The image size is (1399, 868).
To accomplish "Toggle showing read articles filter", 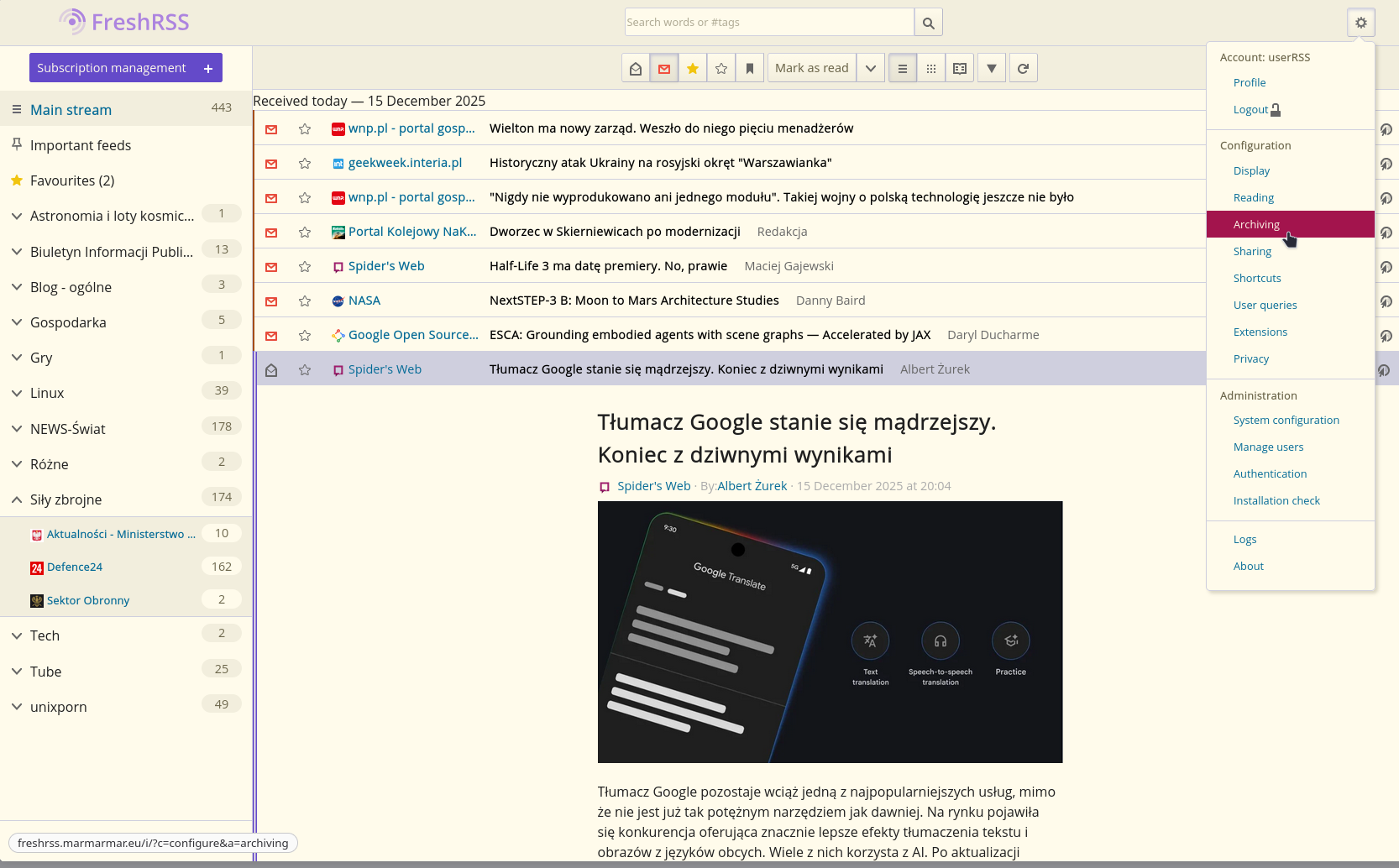I will coord(636,68).
